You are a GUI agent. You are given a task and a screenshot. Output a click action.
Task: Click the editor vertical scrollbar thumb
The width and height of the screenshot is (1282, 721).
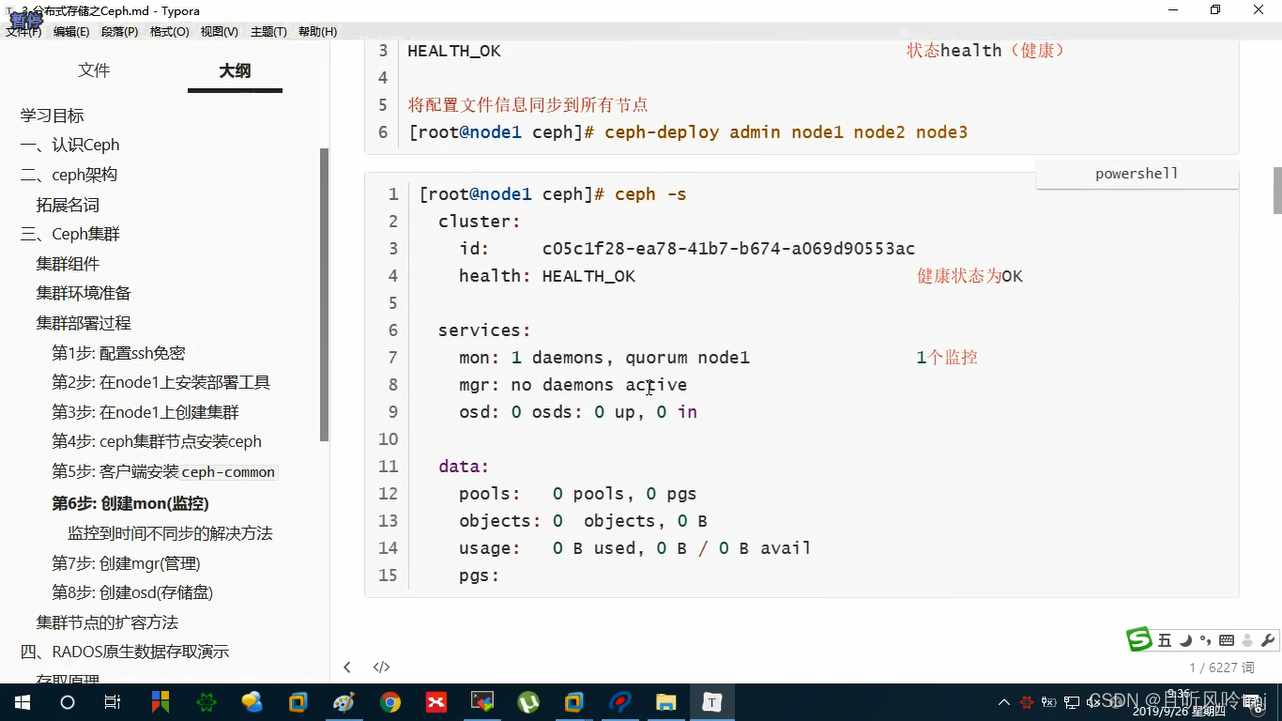pos(1277,190)
